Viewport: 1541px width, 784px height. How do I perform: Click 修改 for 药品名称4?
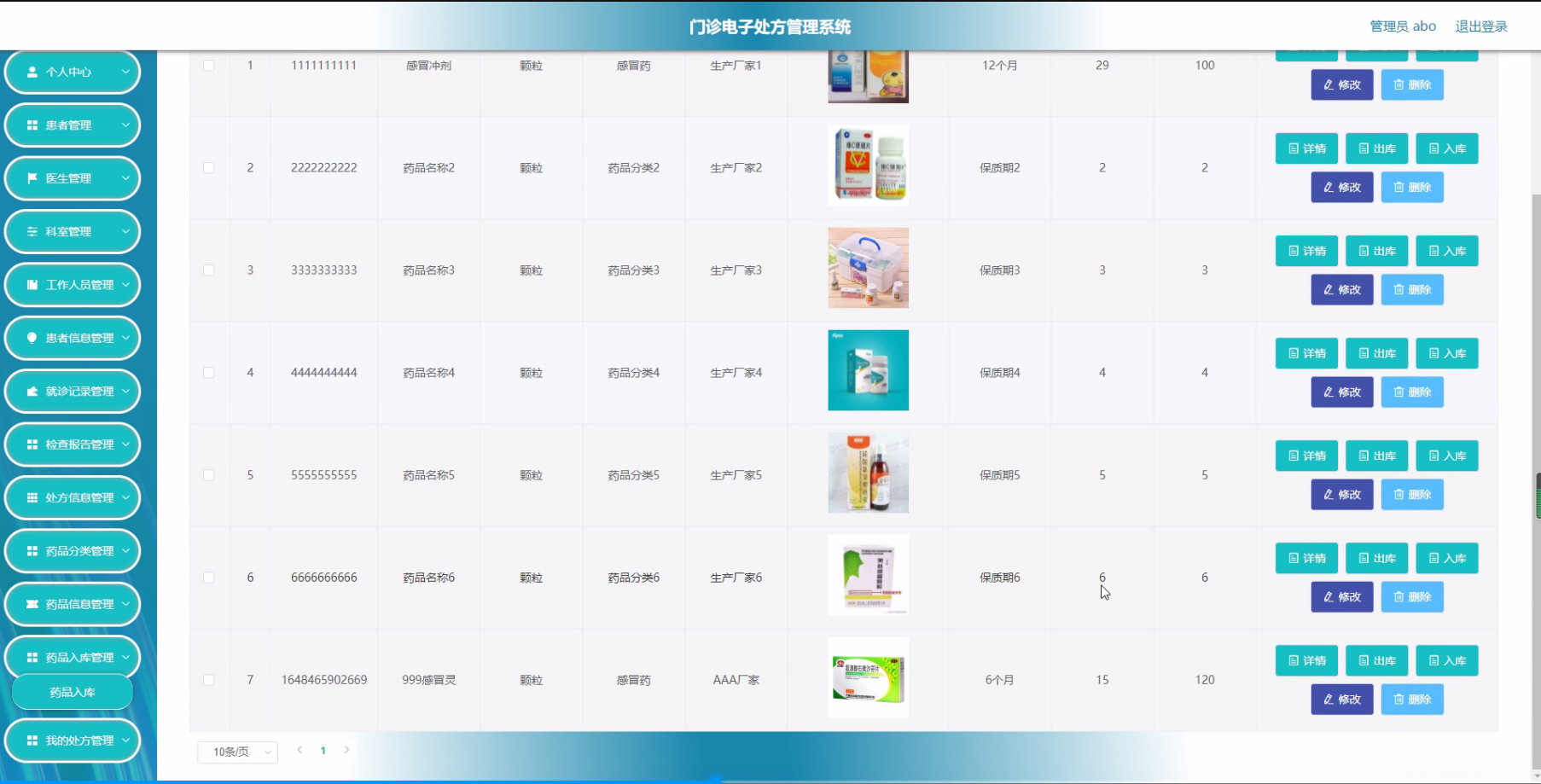point(1342,392)
